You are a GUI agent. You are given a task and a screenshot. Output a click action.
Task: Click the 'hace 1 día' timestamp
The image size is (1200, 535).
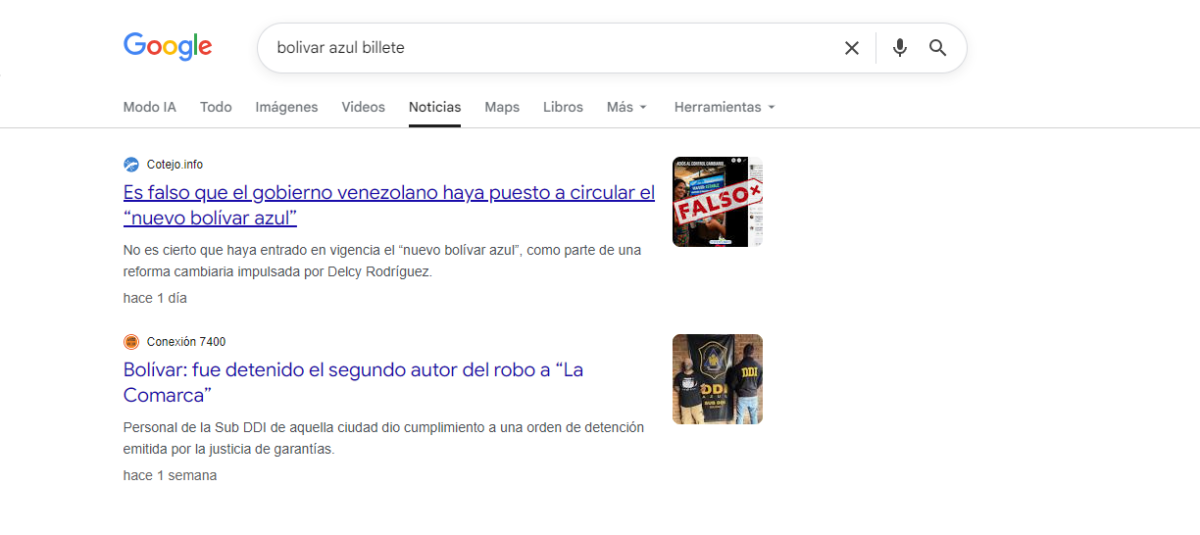[x=155, y=298]
